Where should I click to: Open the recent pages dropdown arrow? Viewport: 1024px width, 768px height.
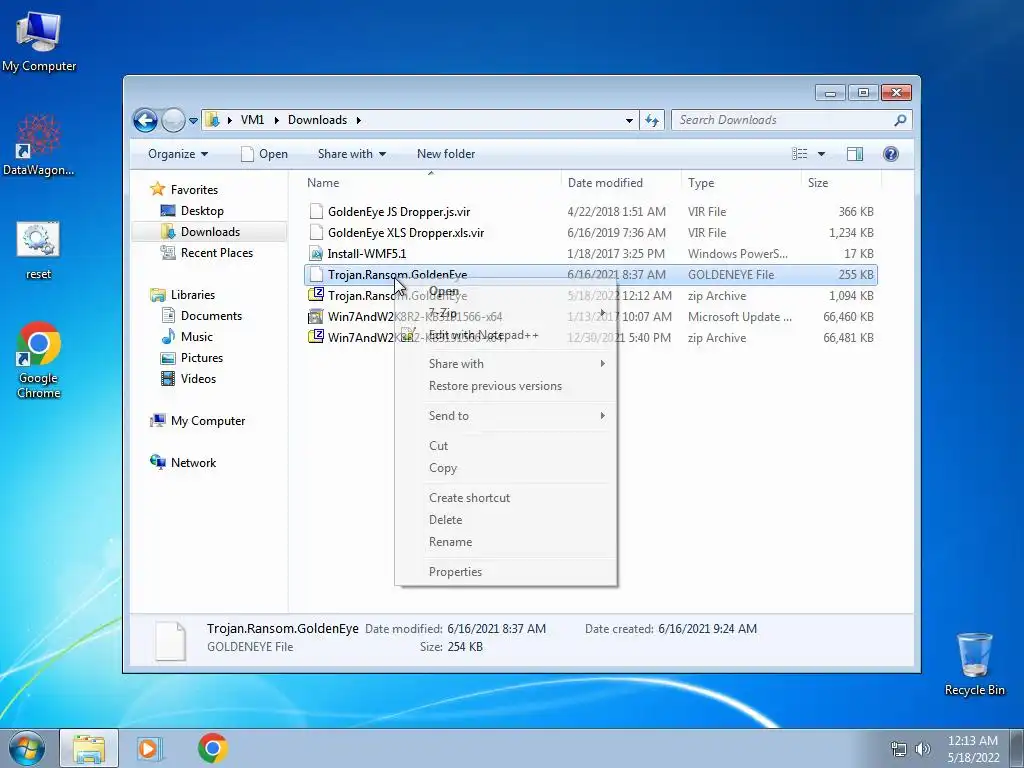[193, 120]
